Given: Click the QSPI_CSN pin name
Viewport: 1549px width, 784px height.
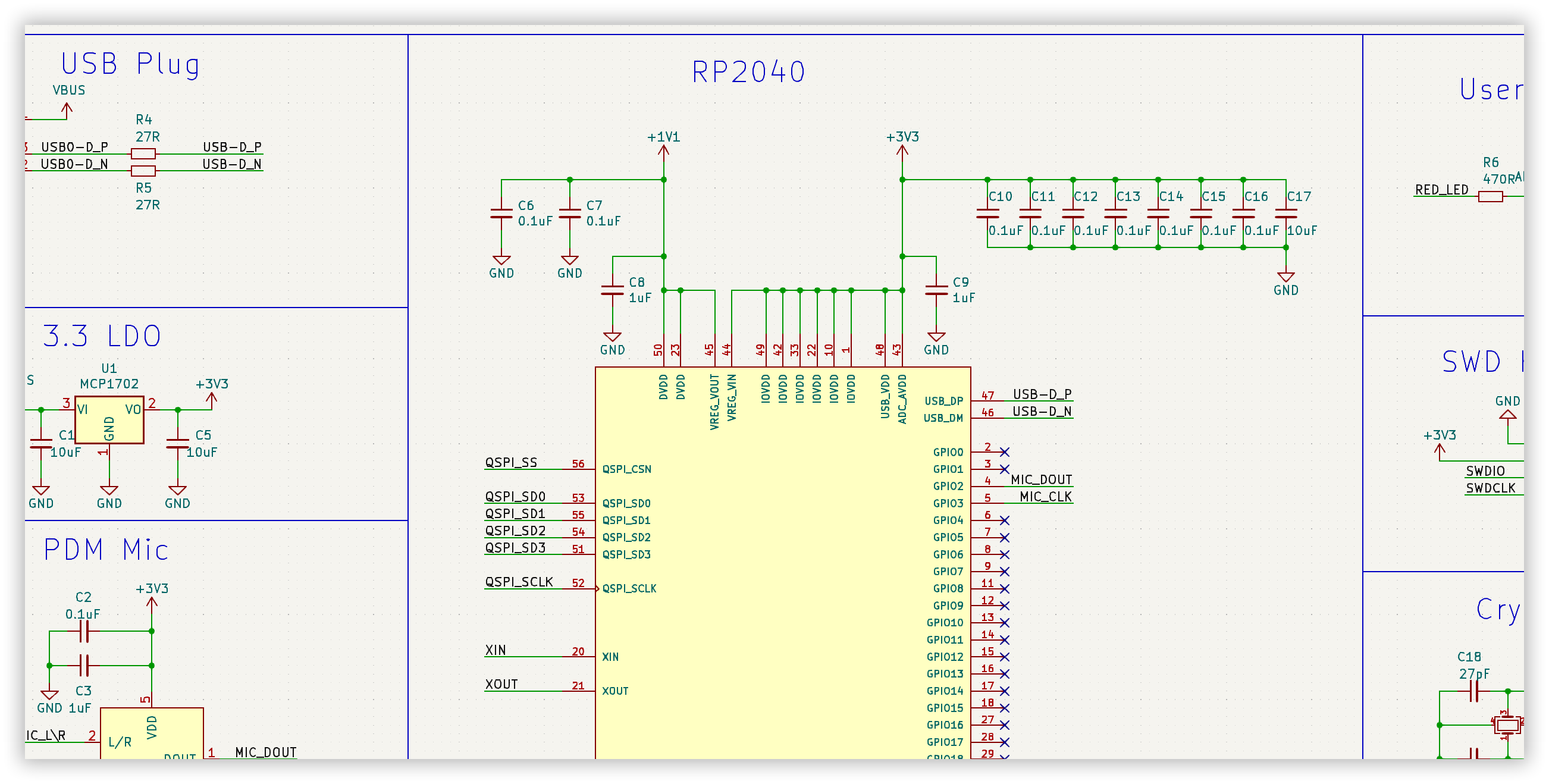Looking at the screenshot, I should tap(626, 469).
